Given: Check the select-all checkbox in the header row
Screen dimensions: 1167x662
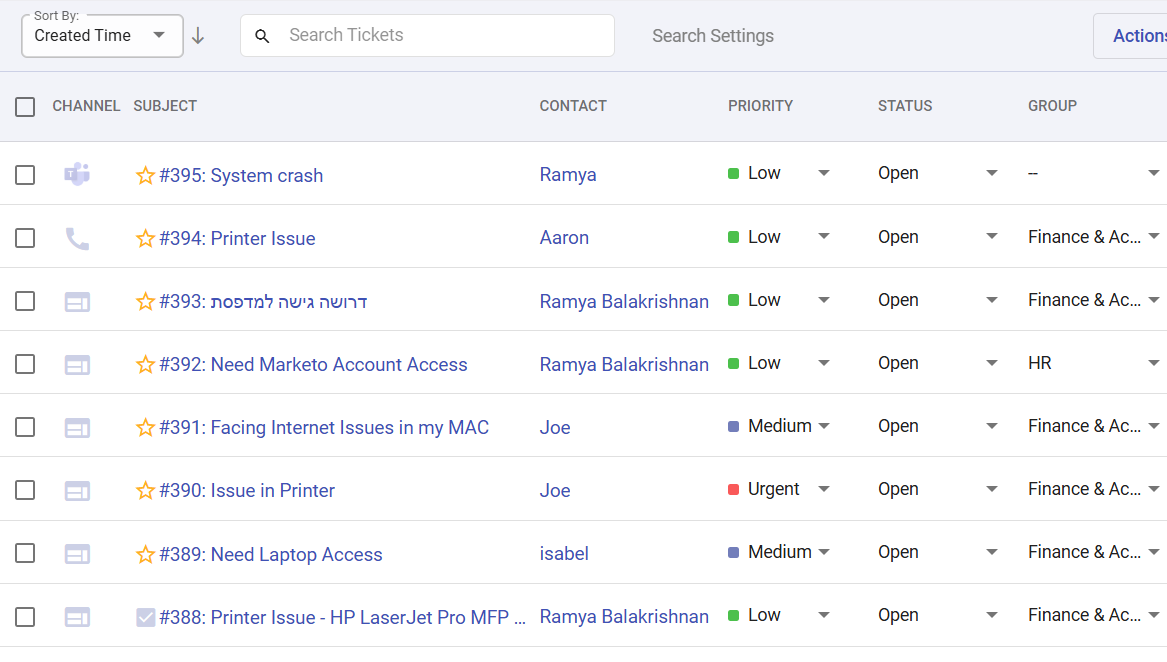Looking at the screenshot, I should pyautogui.click(x=25, y=106).
